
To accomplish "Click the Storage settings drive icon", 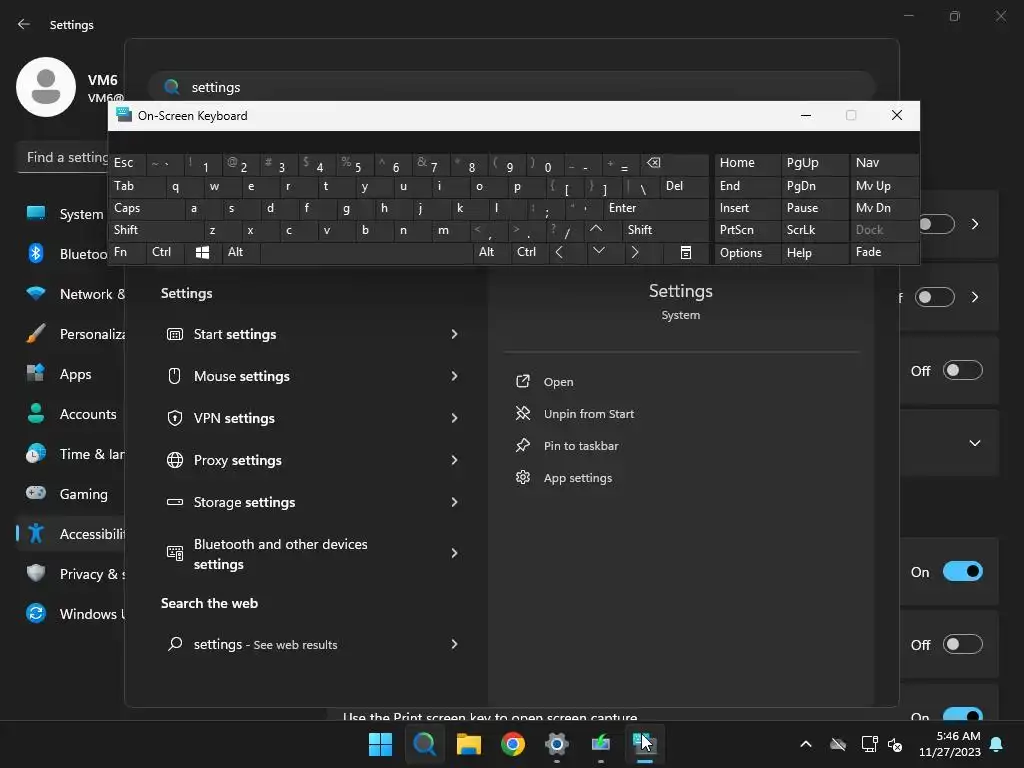I will tap(175, 502).
